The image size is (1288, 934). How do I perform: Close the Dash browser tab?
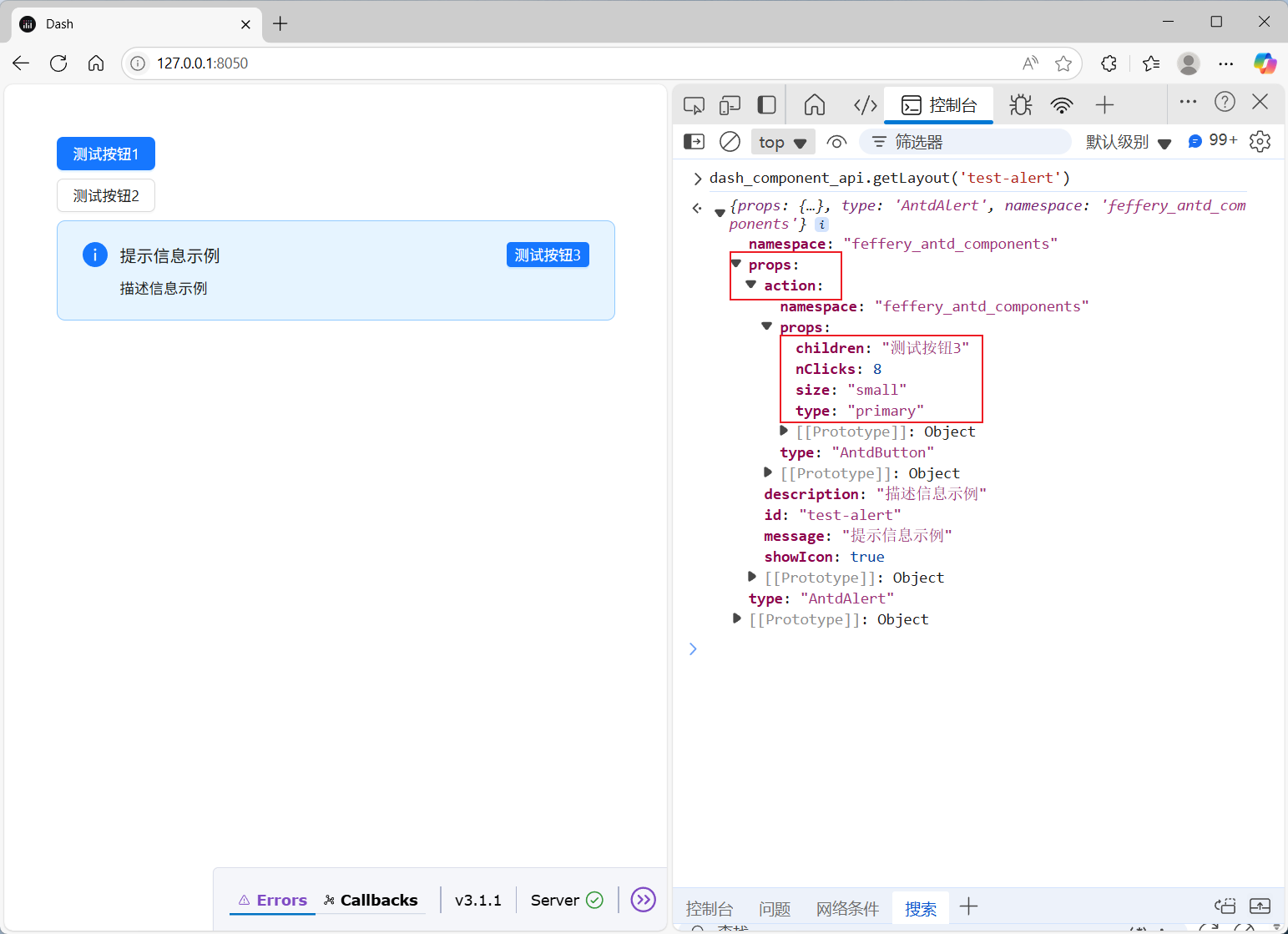click(x=245, y=24)
